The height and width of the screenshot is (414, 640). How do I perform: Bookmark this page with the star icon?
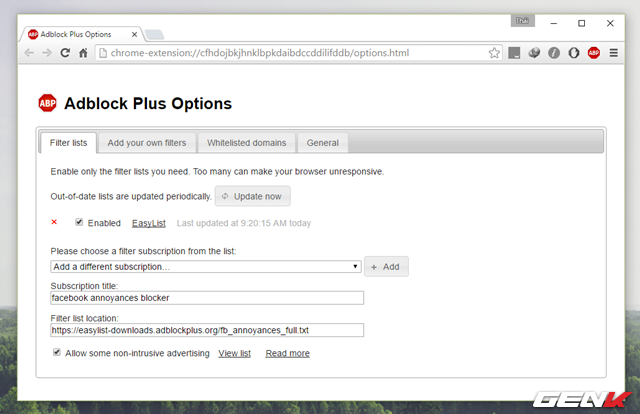click(x=494, y=52)
